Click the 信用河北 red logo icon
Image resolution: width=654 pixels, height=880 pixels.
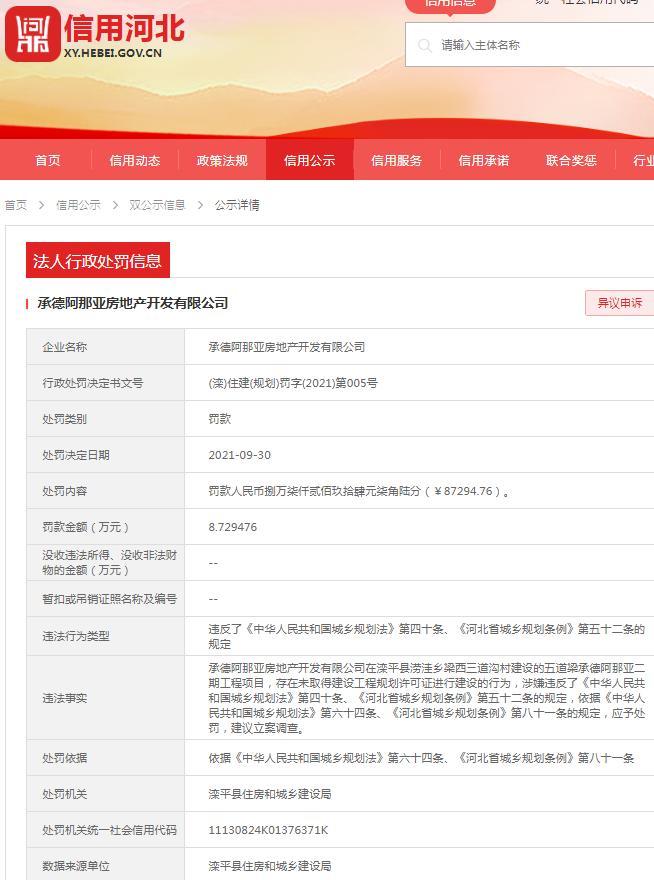[32, 35]
